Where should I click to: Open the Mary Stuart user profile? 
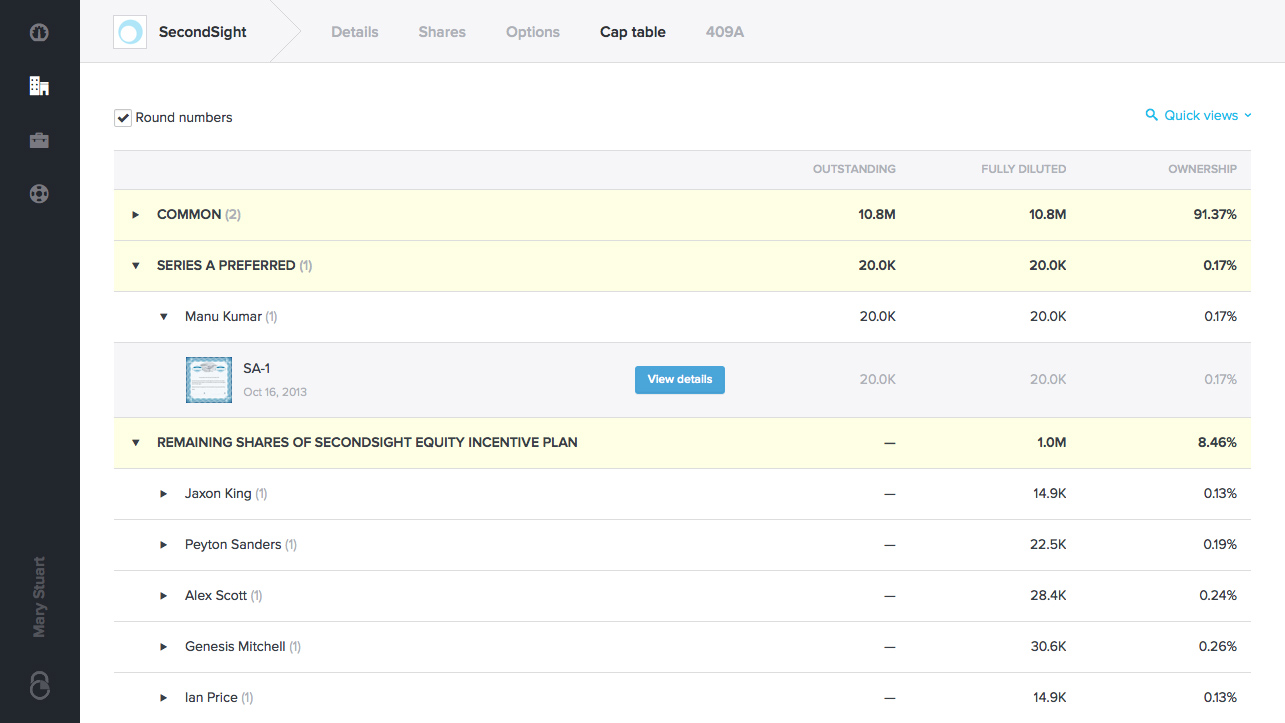tap(39, 597)
